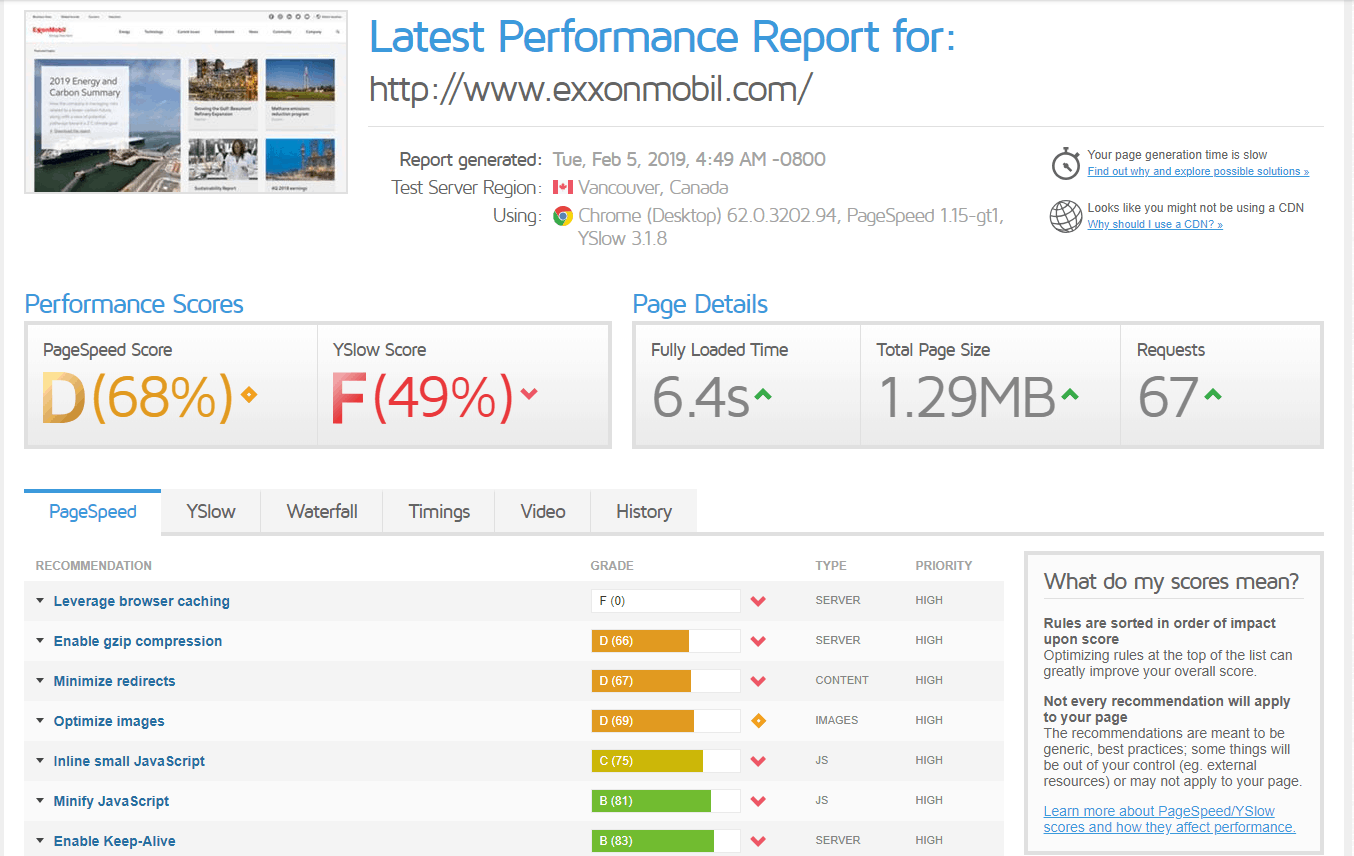Expand Optimize images triangle

[40, 721]
